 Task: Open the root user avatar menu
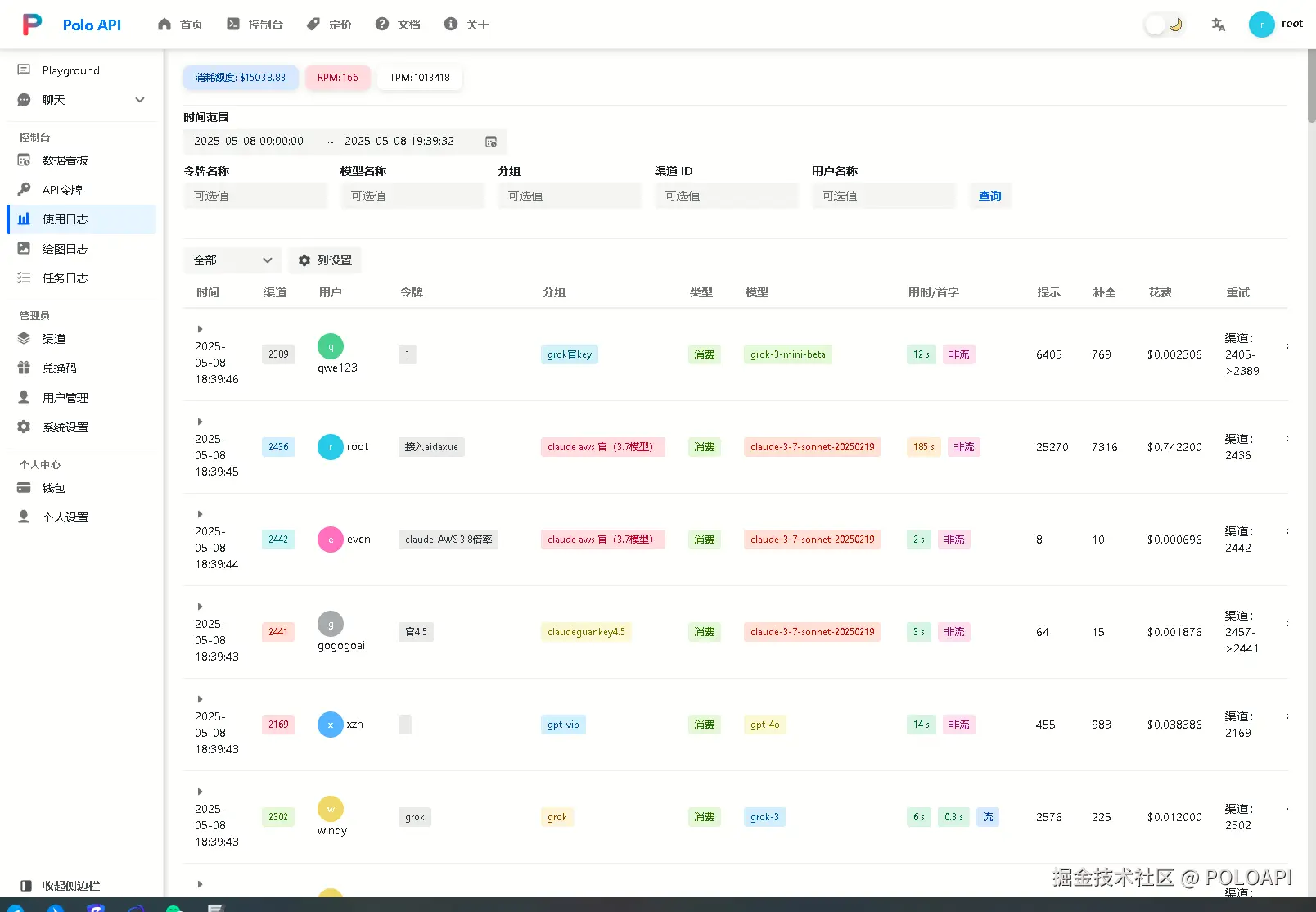1262,25
